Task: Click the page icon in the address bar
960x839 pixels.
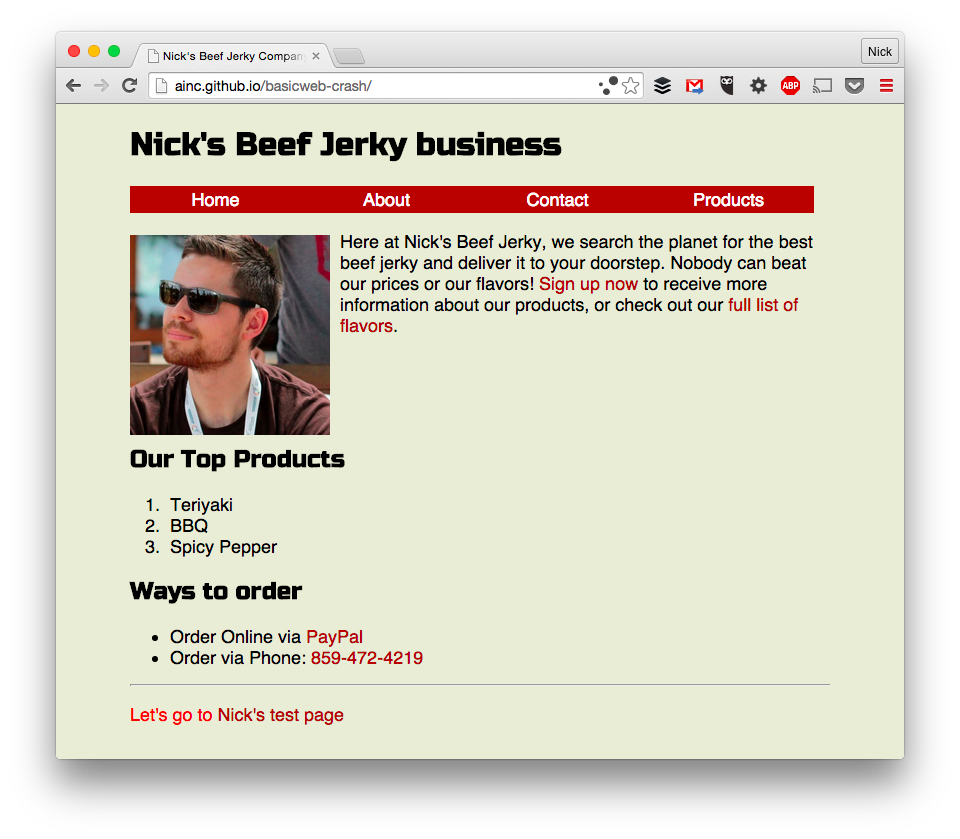Action: point(162,86)
